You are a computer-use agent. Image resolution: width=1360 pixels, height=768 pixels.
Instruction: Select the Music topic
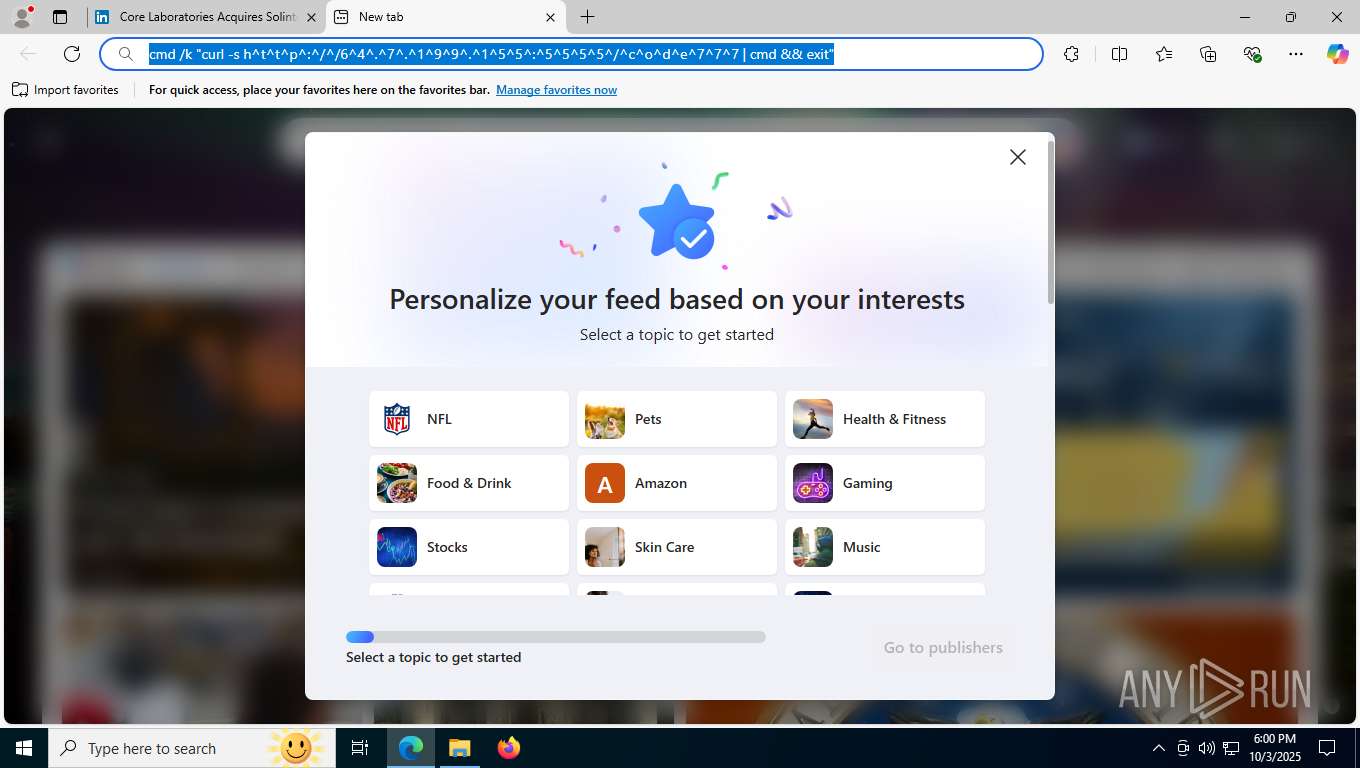pyautogui.click(x=885, y=547)
